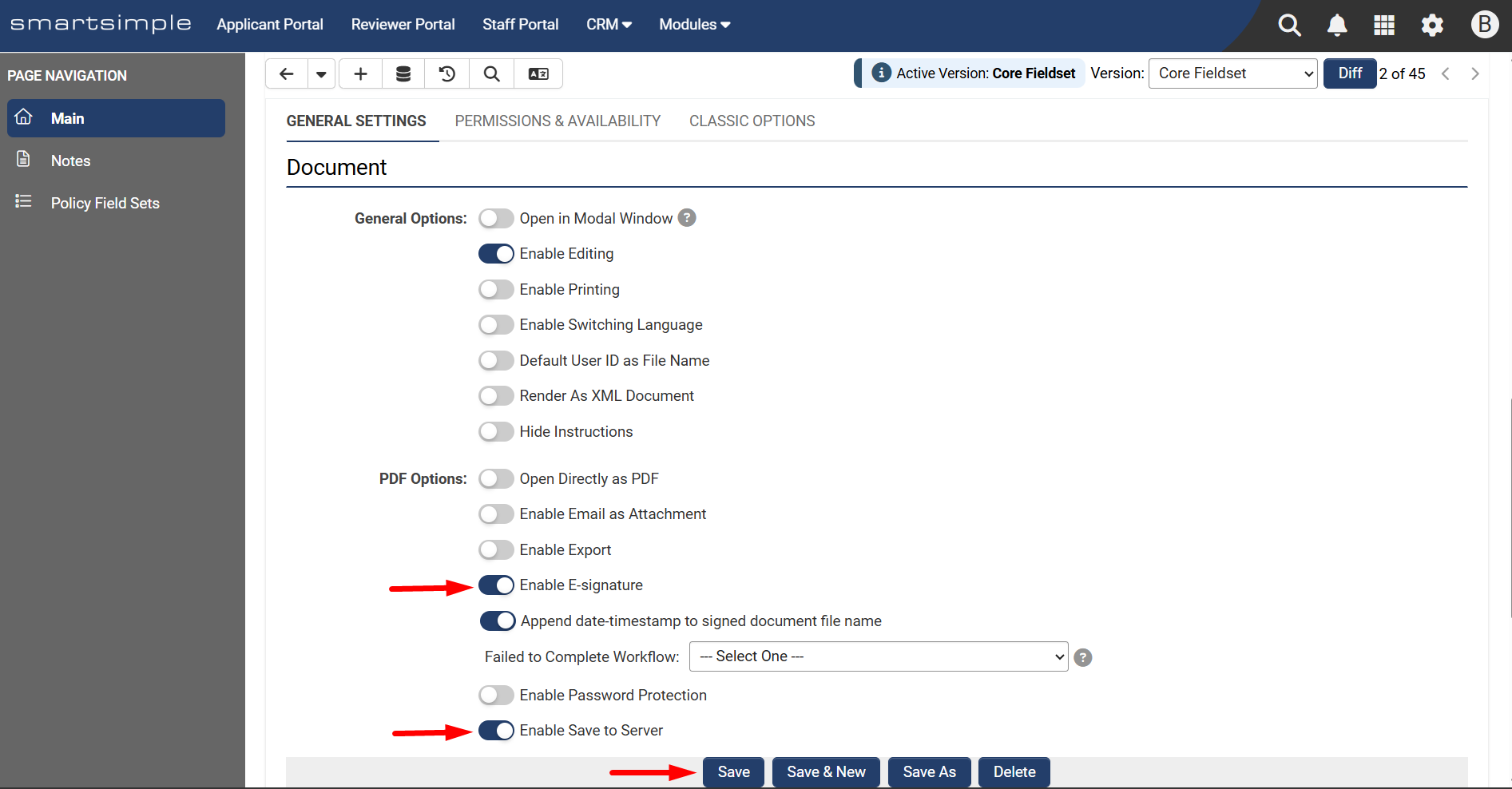Click the toolbar search magnifier icon
The width and height of the screenshot is (1512, 789).
tap(492, 73)
